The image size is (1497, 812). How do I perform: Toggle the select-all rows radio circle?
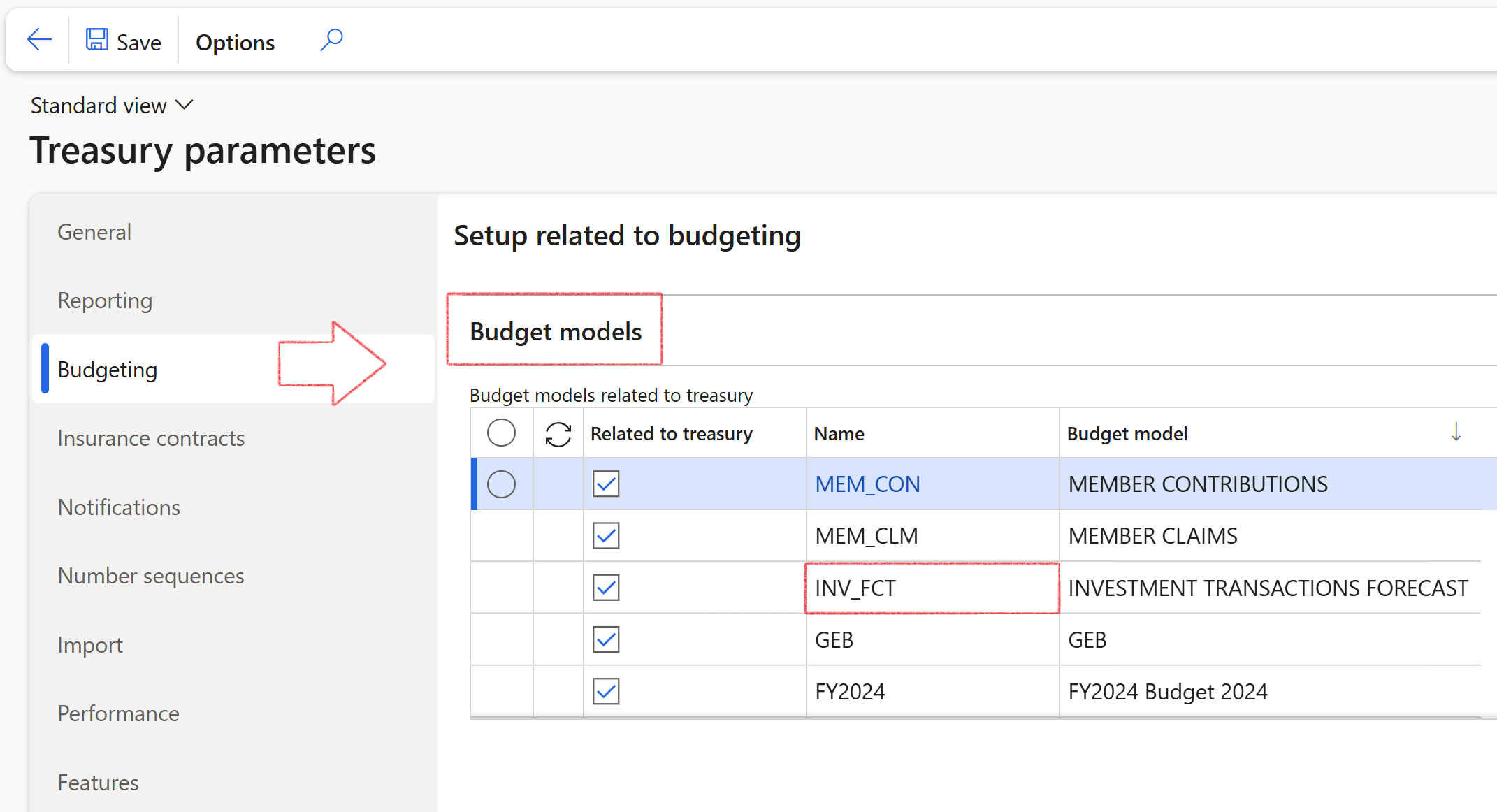(x=501, y=433)
